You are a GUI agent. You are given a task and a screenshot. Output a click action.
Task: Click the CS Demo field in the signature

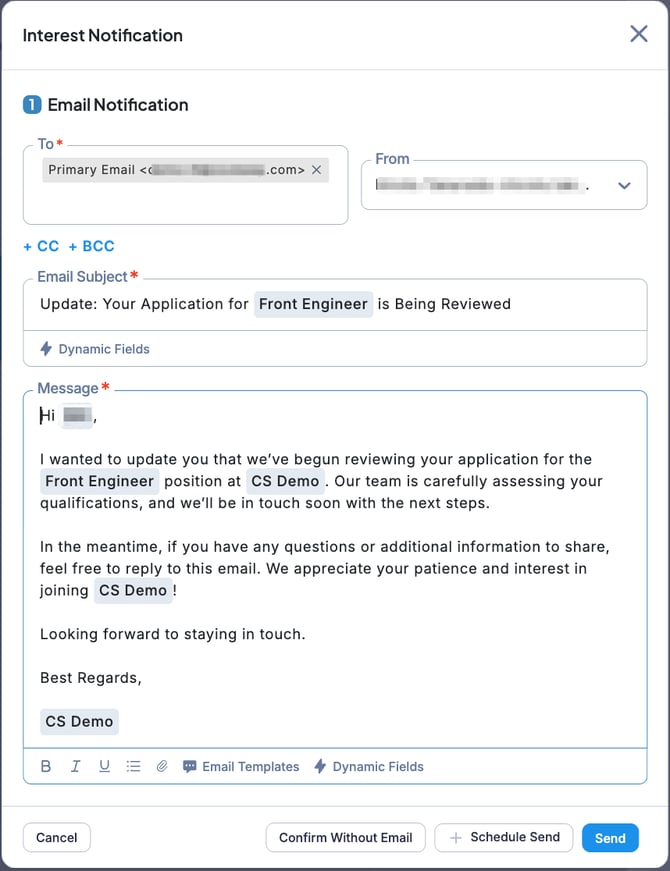pos(79,721)
